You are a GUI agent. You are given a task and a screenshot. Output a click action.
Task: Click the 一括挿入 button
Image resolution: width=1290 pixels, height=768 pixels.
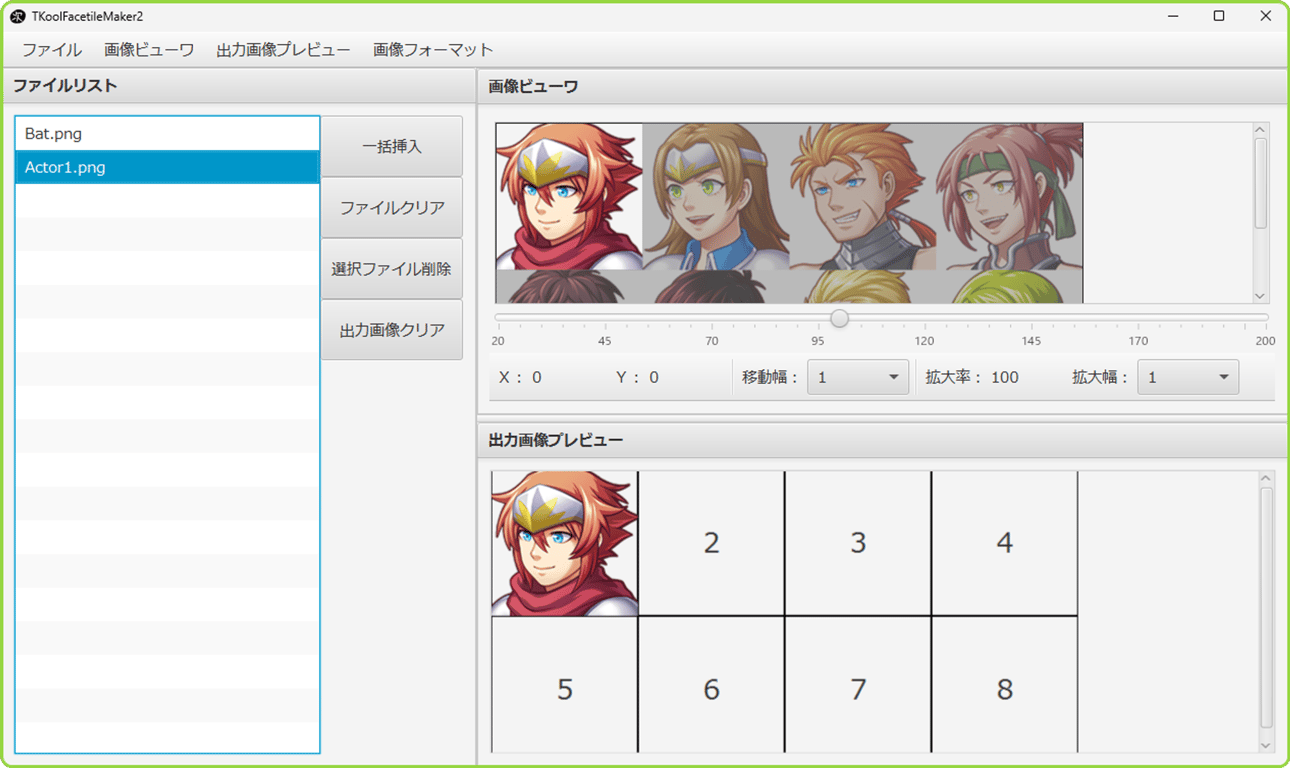click(x=392, y=146)
